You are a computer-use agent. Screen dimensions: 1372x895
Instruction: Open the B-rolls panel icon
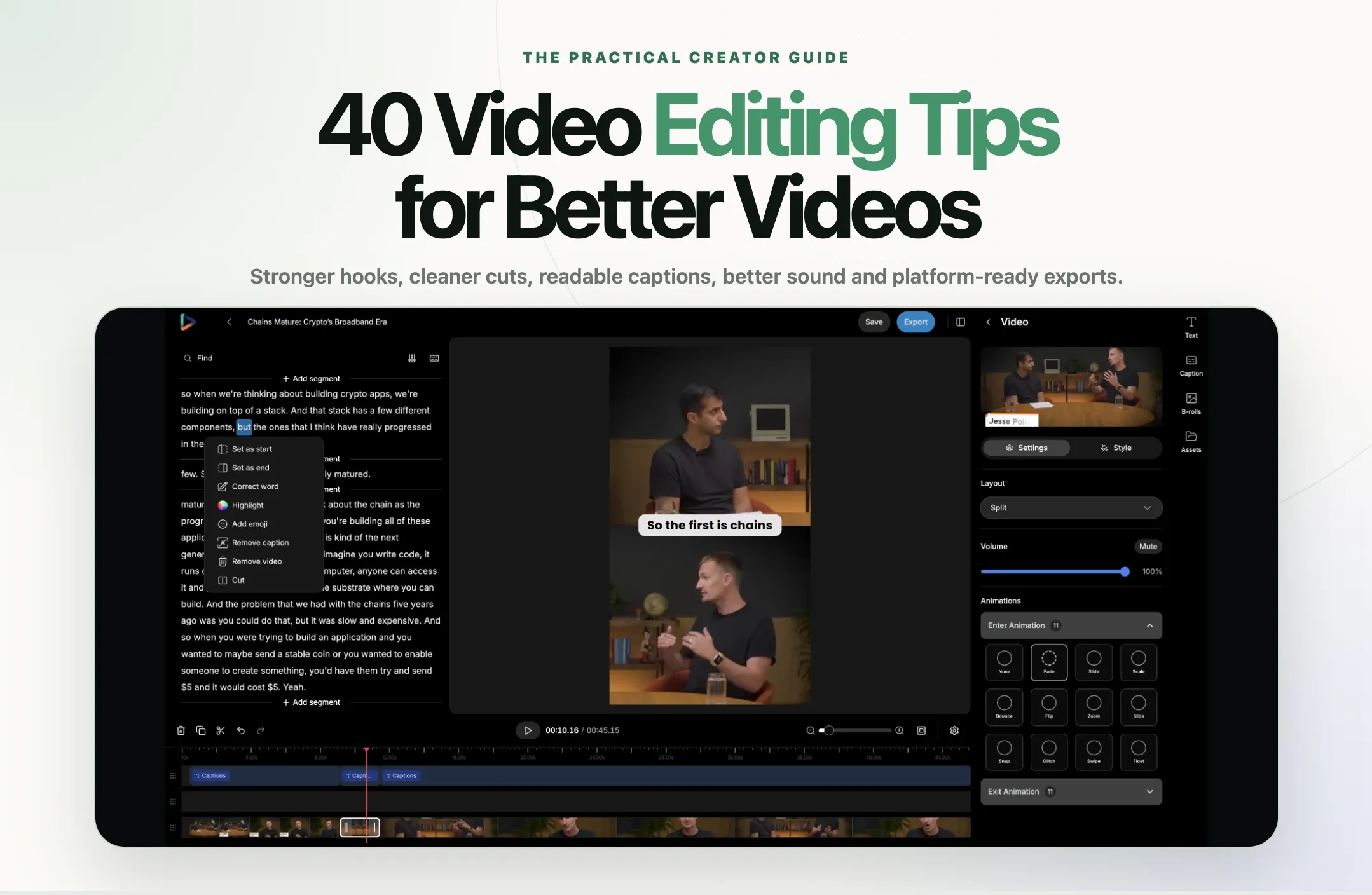tap(1191, 404)
